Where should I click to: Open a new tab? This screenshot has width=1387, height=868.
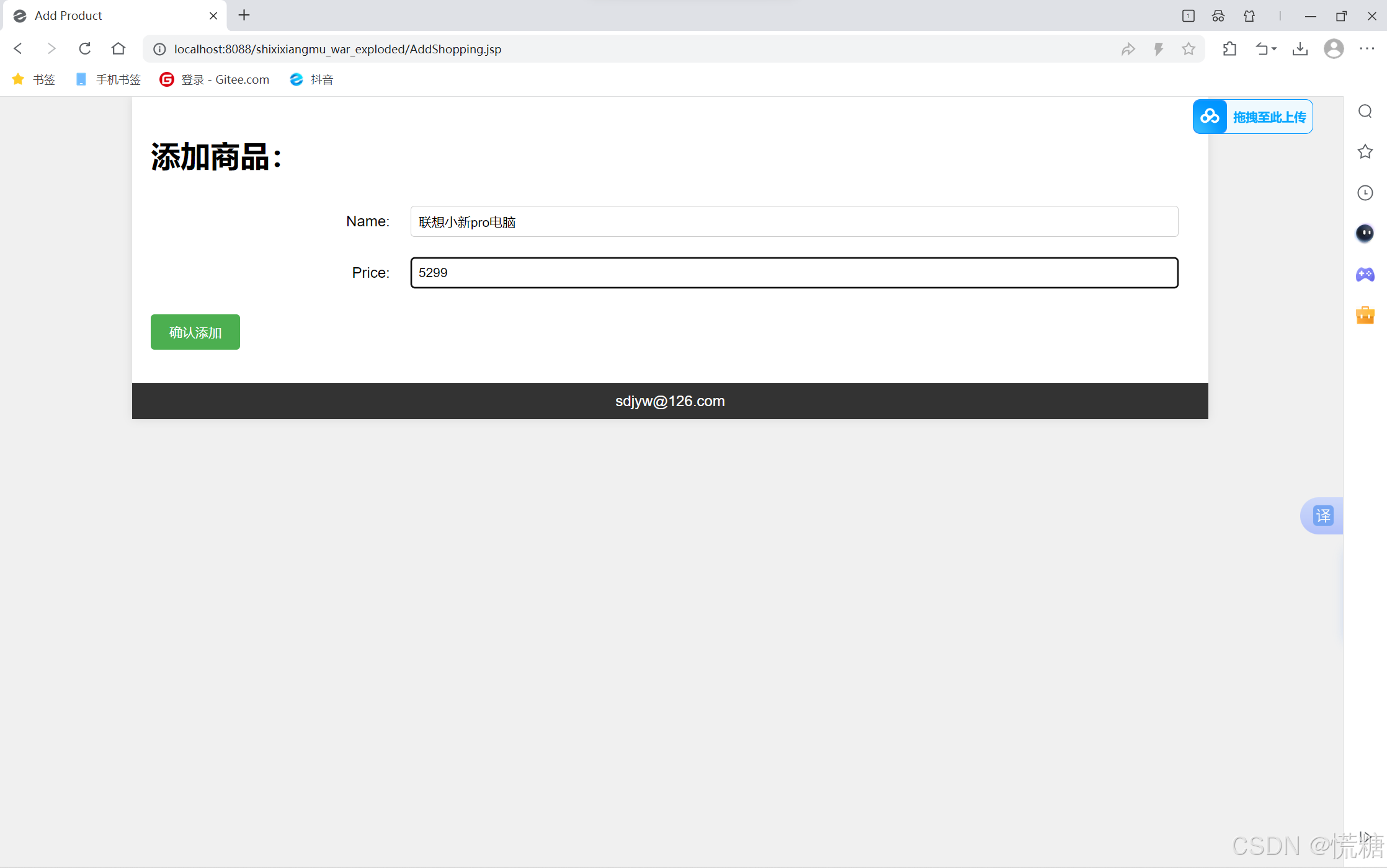[x=244, y=15]
